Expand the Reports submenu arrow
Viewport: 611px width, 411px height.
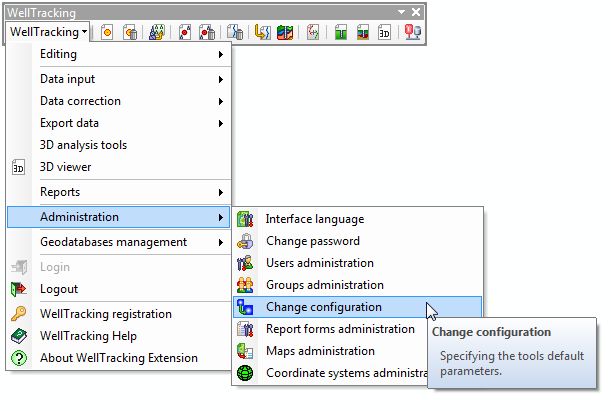coord(221,192)
